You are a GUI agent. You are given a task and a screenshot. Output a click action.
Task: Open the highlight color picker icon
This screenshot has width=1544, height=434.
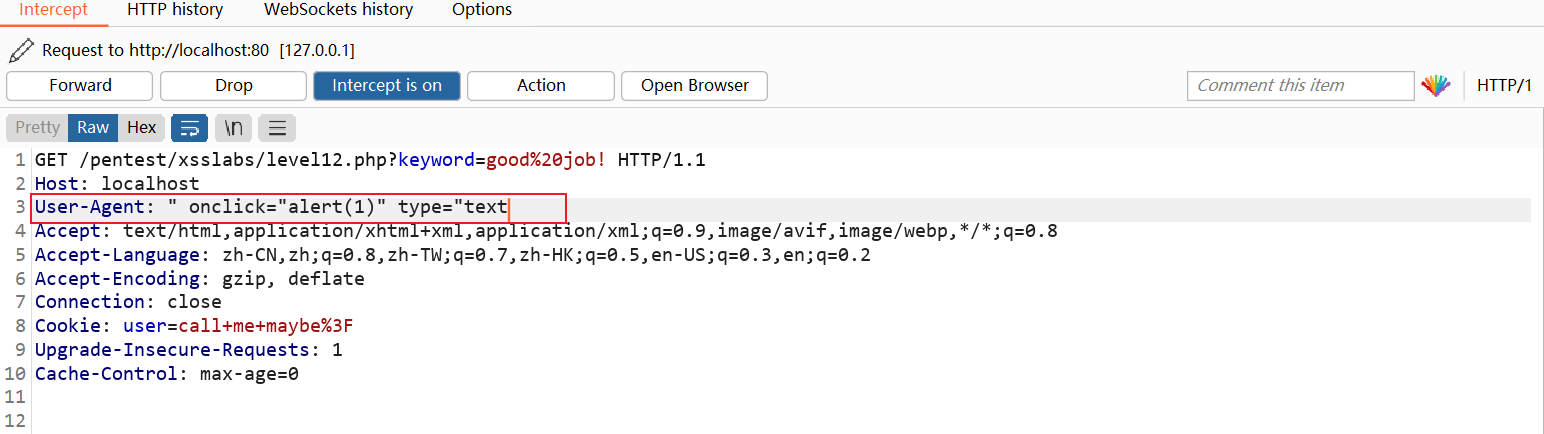pyautogui.click(x=1436, y=86)
